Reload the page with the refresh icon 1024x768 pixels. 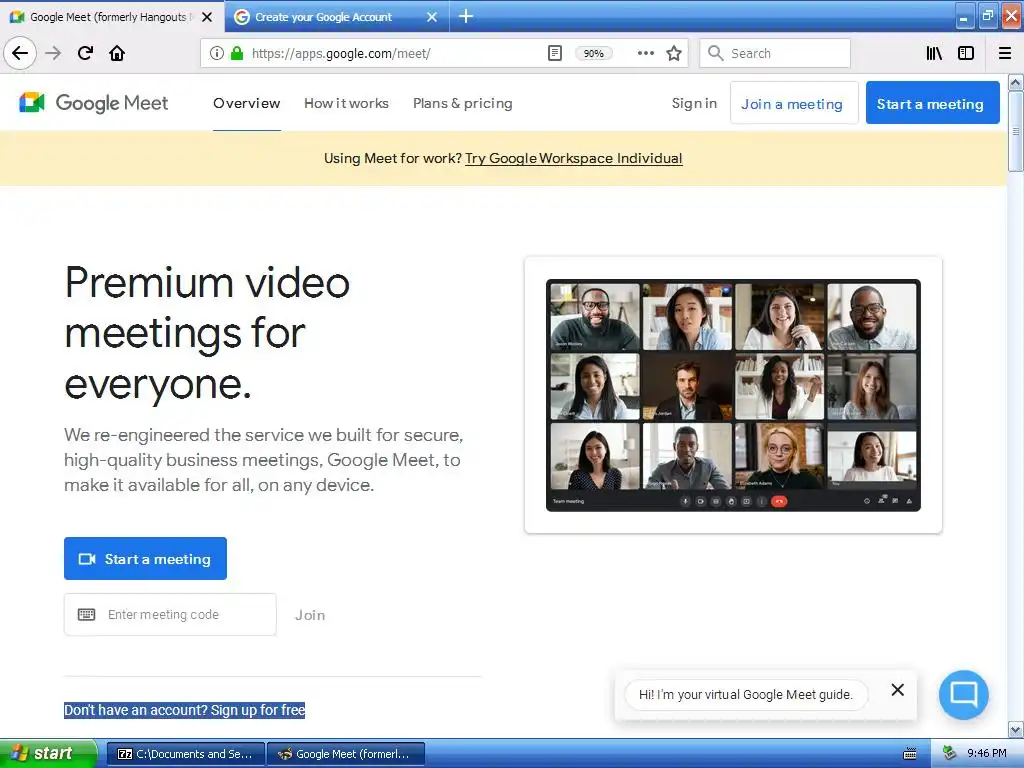pyautogui.click(x=85, y=53)
